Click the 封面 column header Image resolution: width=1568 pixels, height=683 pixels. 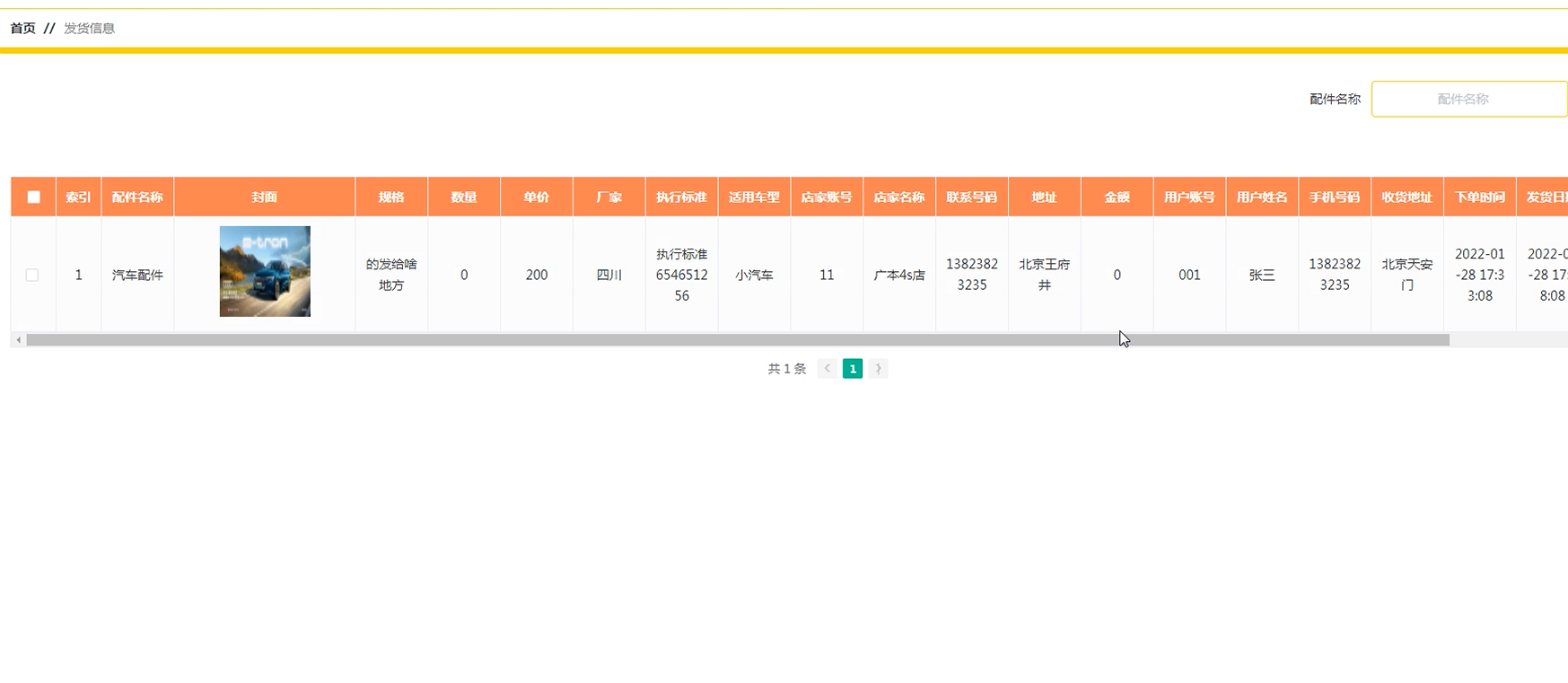[x=265, y=197]
